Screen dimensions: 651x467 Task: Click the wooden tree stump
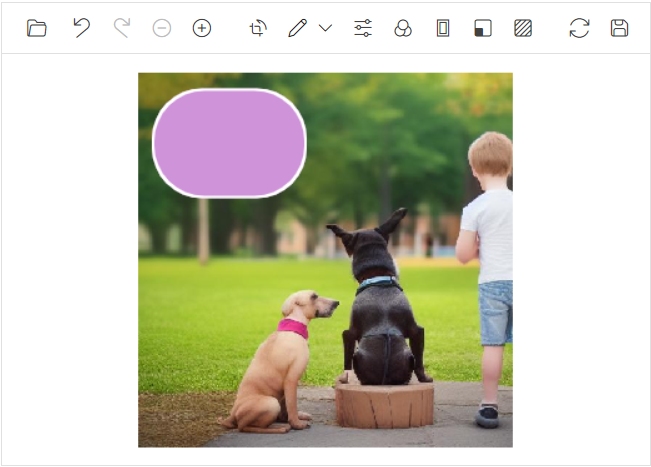pyautogui.click(x=384, y=405)
